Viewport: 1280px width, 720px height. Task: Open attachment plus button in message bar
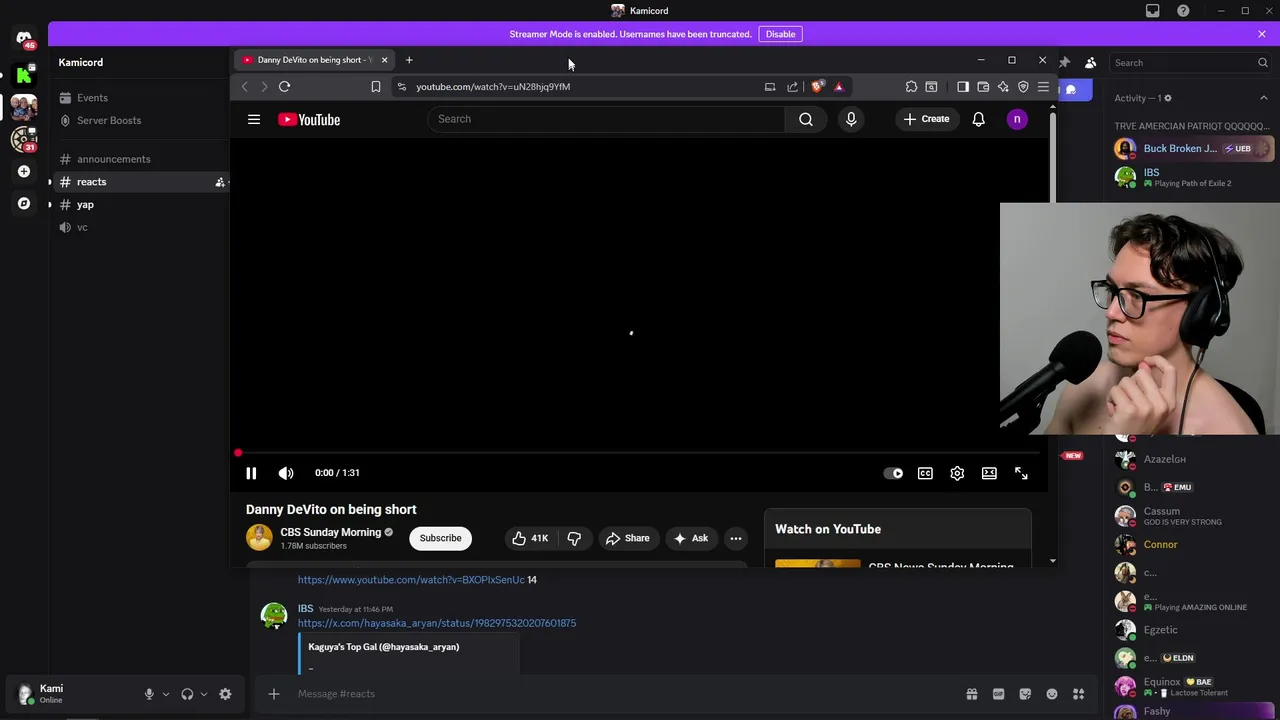coord(273,694)
